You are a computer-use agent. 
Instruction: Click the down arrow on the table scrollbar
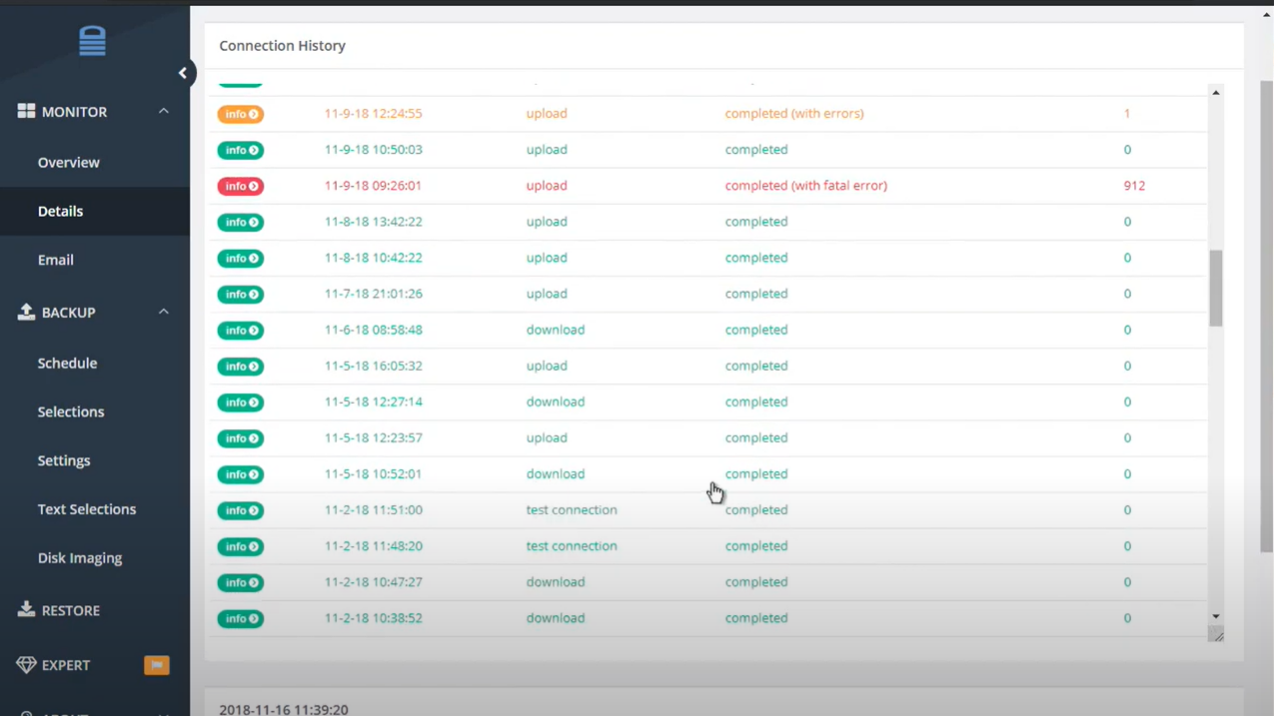pos(1215,617)
